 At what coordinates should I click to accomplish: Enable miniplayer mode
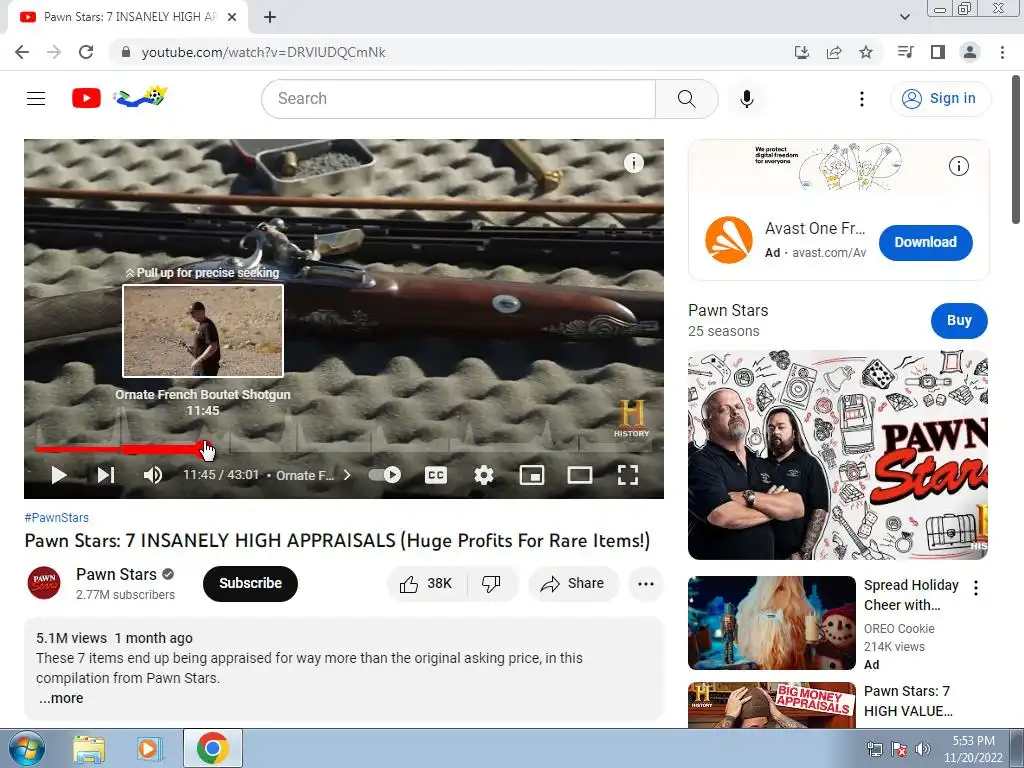pyautogui.click(x=532, y=475)
